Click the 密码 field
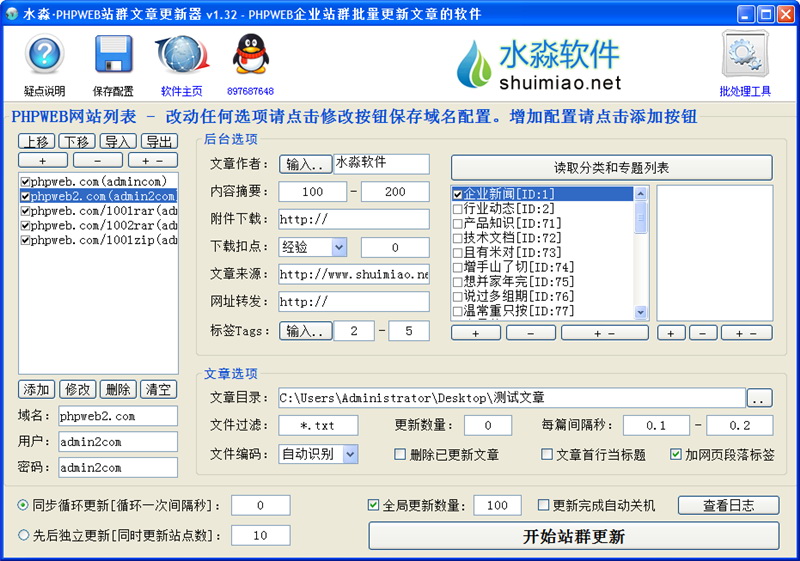This screenshot has height=561, width=800. (x=118, y=468)
